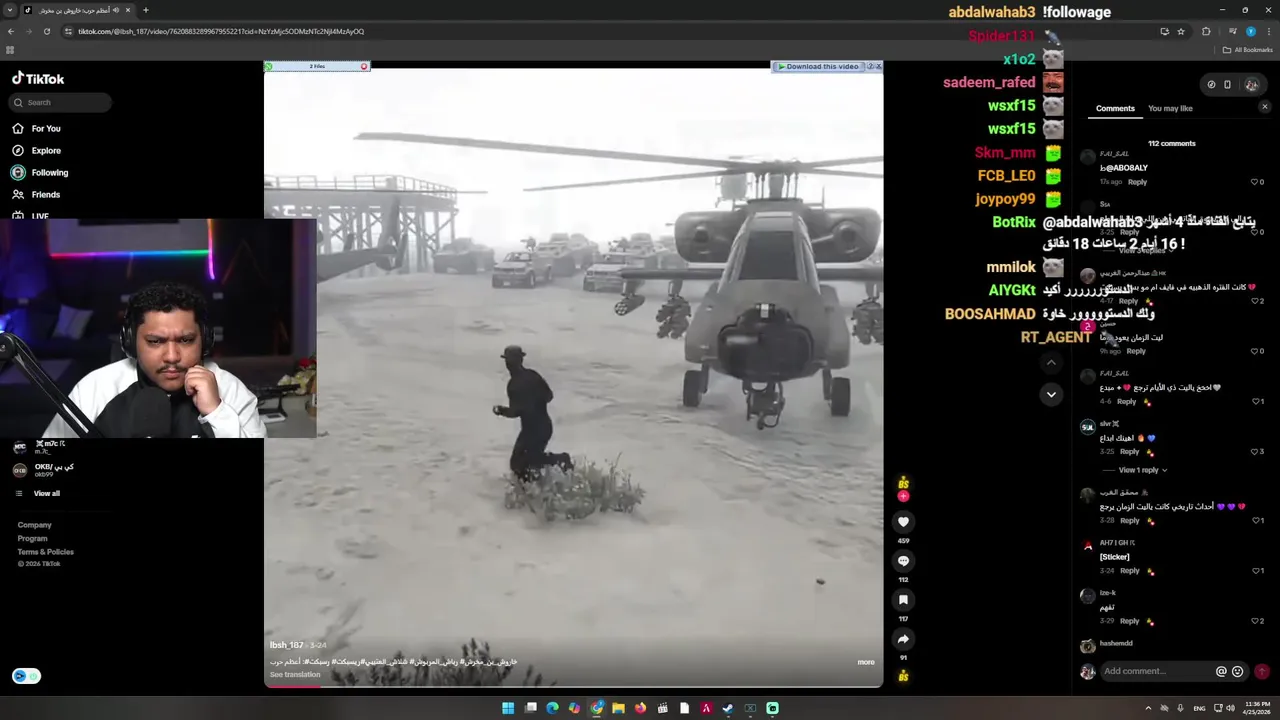Expand the caption with the more link
Screen dimensions: 1280x720
point(866,662)
